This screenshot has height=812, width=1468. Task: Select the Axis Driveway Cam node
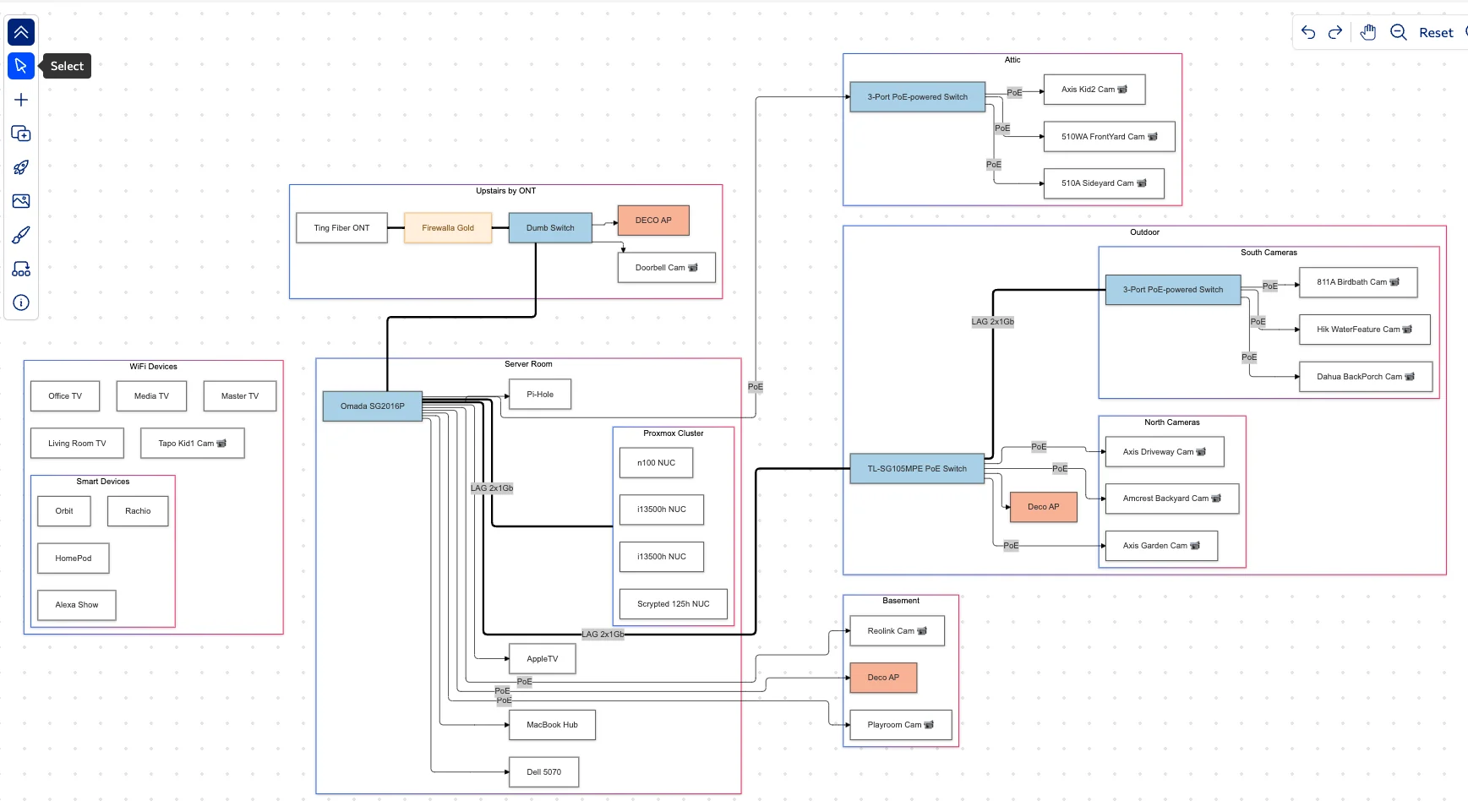pyautogui.click(x=1165, y=452)
